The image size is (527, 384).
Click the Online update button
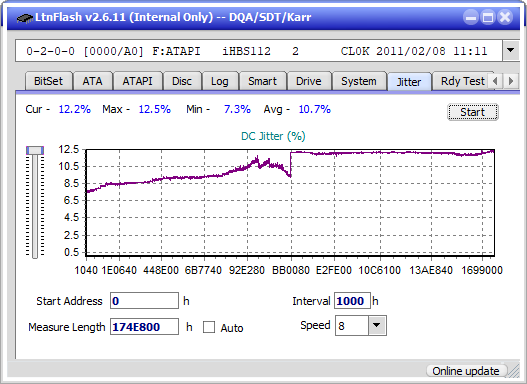pos(466,371)
